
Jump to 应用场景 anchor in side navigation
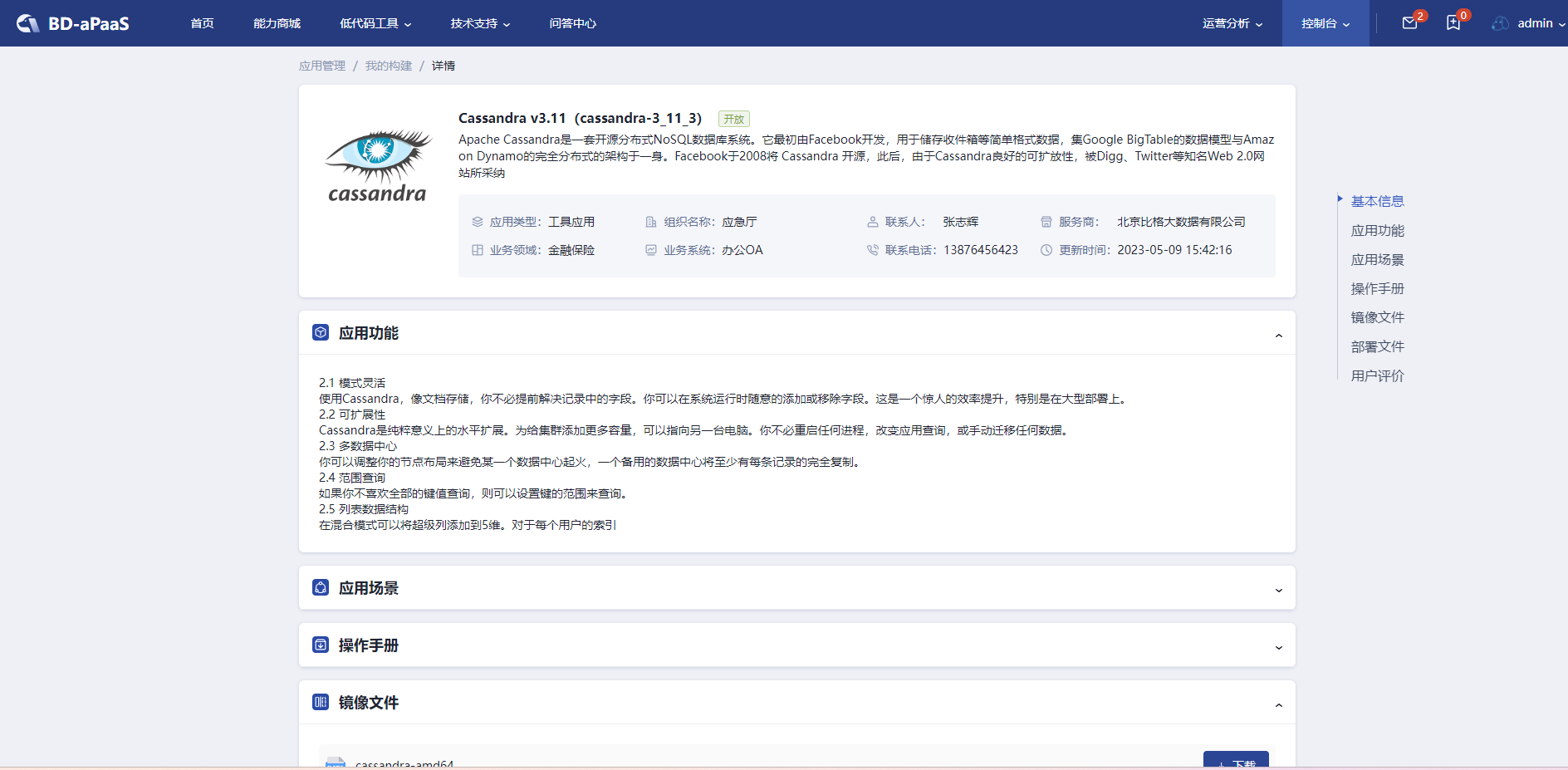(x=1377, y=259)
